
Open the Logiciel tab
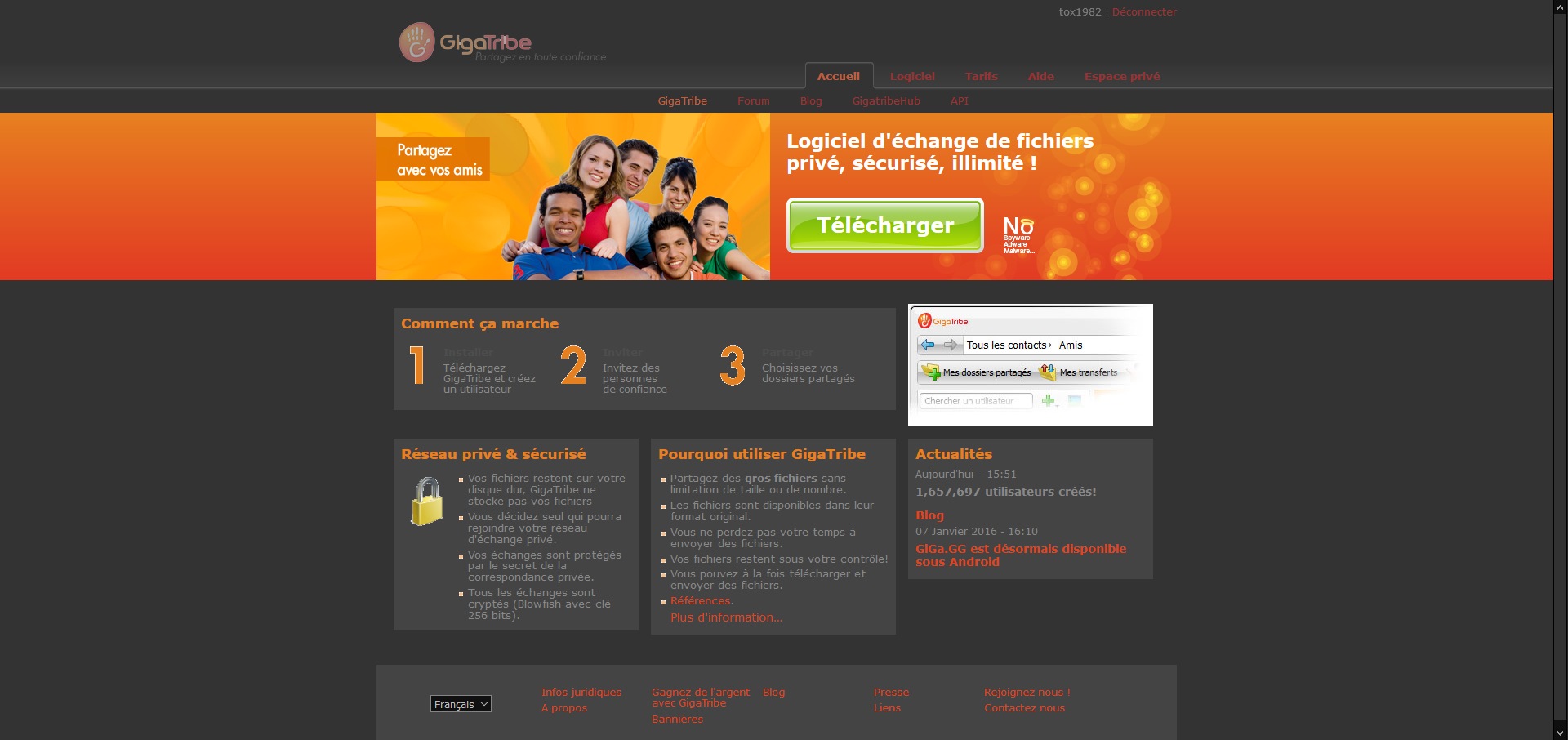pyautogui.click(x=912, y=76)
